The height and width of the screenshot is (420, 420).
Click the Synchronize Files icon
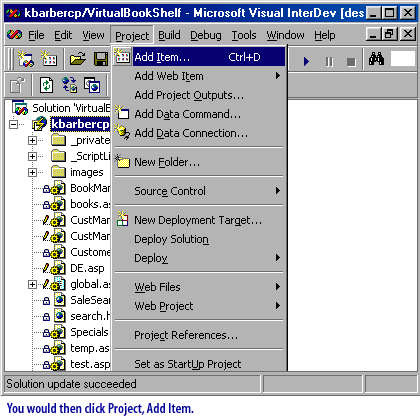coord(69,85)
